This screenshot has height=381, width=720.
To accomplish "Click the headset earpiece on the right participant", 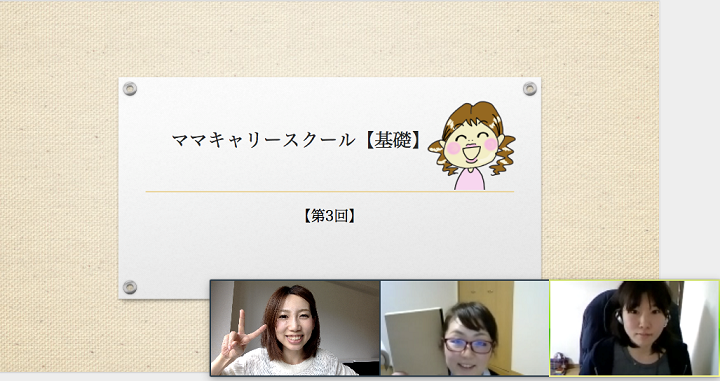I will coord(619,317).
